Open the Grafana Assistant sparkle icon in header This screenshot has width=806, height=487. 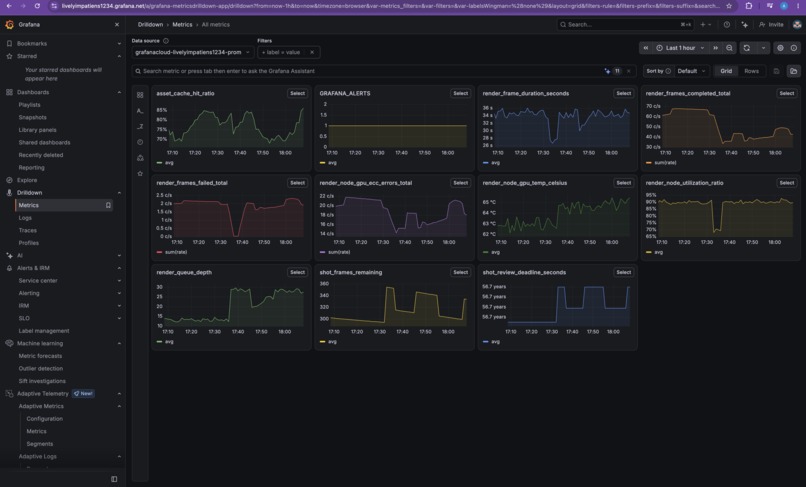[x=744, y=25]
